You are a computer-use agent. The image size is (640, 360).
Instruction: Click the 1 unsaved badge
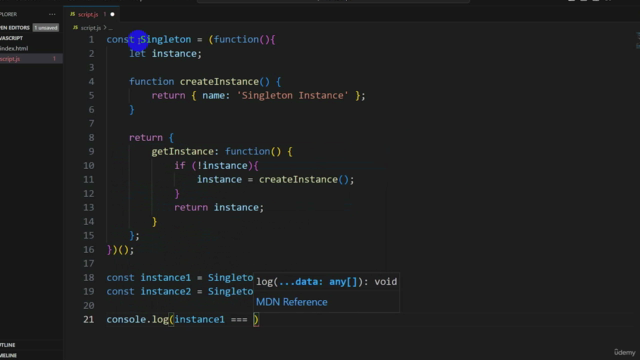pyautogui.click(x=46, y=28)
